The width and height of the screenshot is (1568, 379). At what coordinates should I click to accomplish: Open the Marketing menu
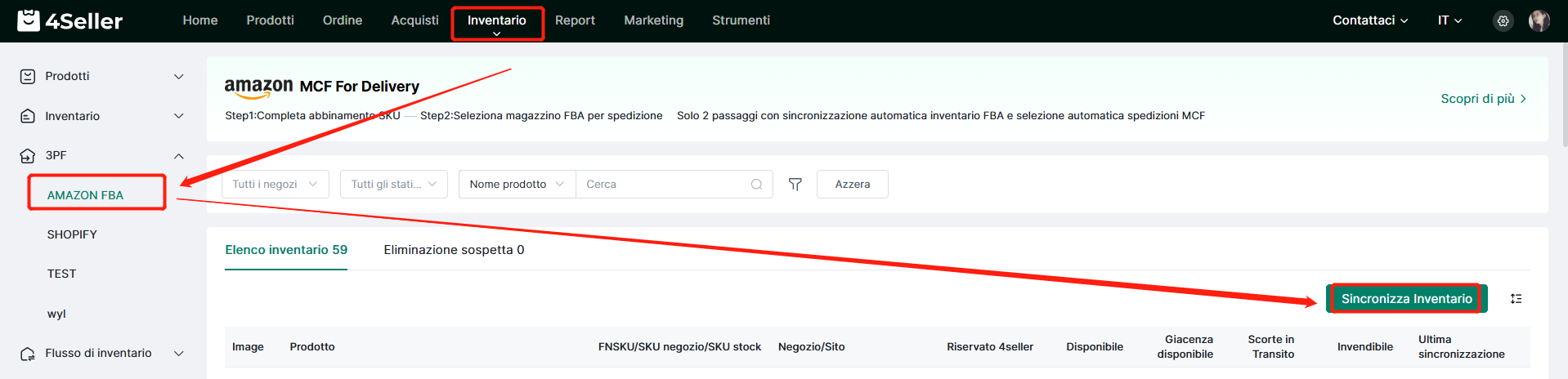click(653, 20)
